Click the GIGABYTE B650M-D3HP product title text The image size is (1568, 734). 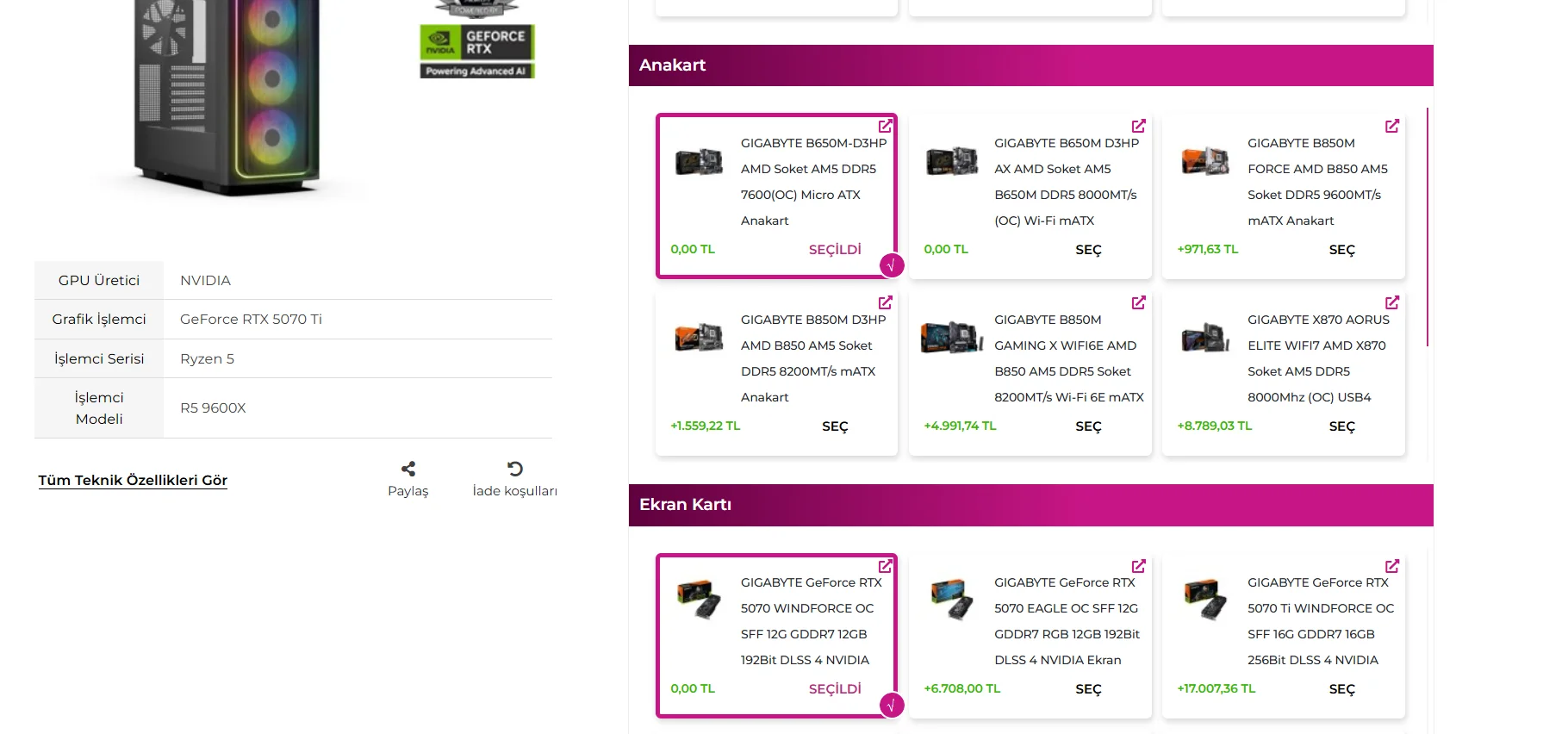pos(813,182)
